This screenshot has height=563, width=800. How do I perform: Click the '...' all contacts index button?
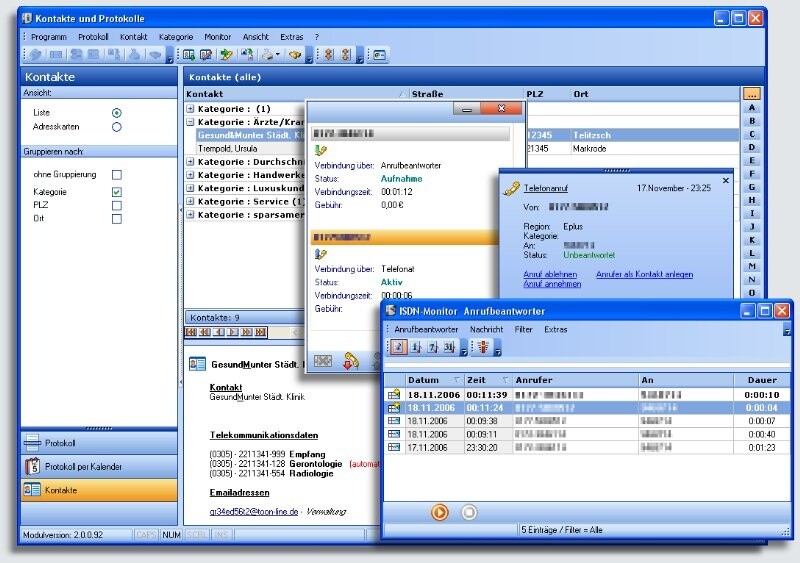click(x=752, y=94)
